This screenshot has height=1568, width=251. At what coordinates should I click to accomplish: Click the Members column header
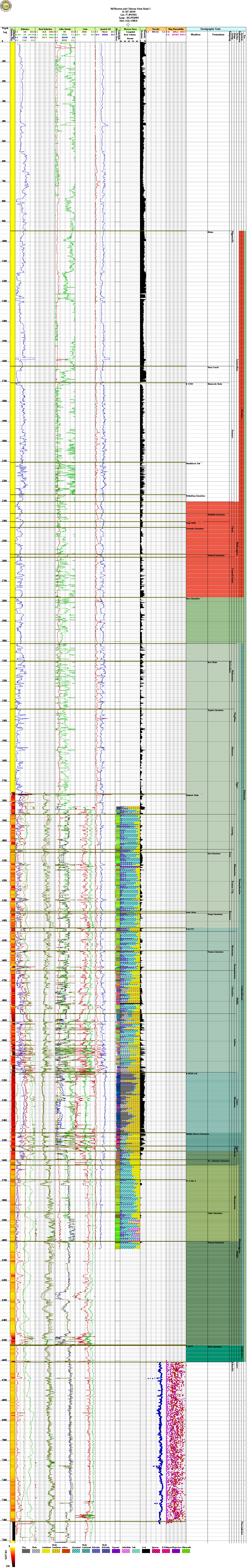tap(196, 35)
